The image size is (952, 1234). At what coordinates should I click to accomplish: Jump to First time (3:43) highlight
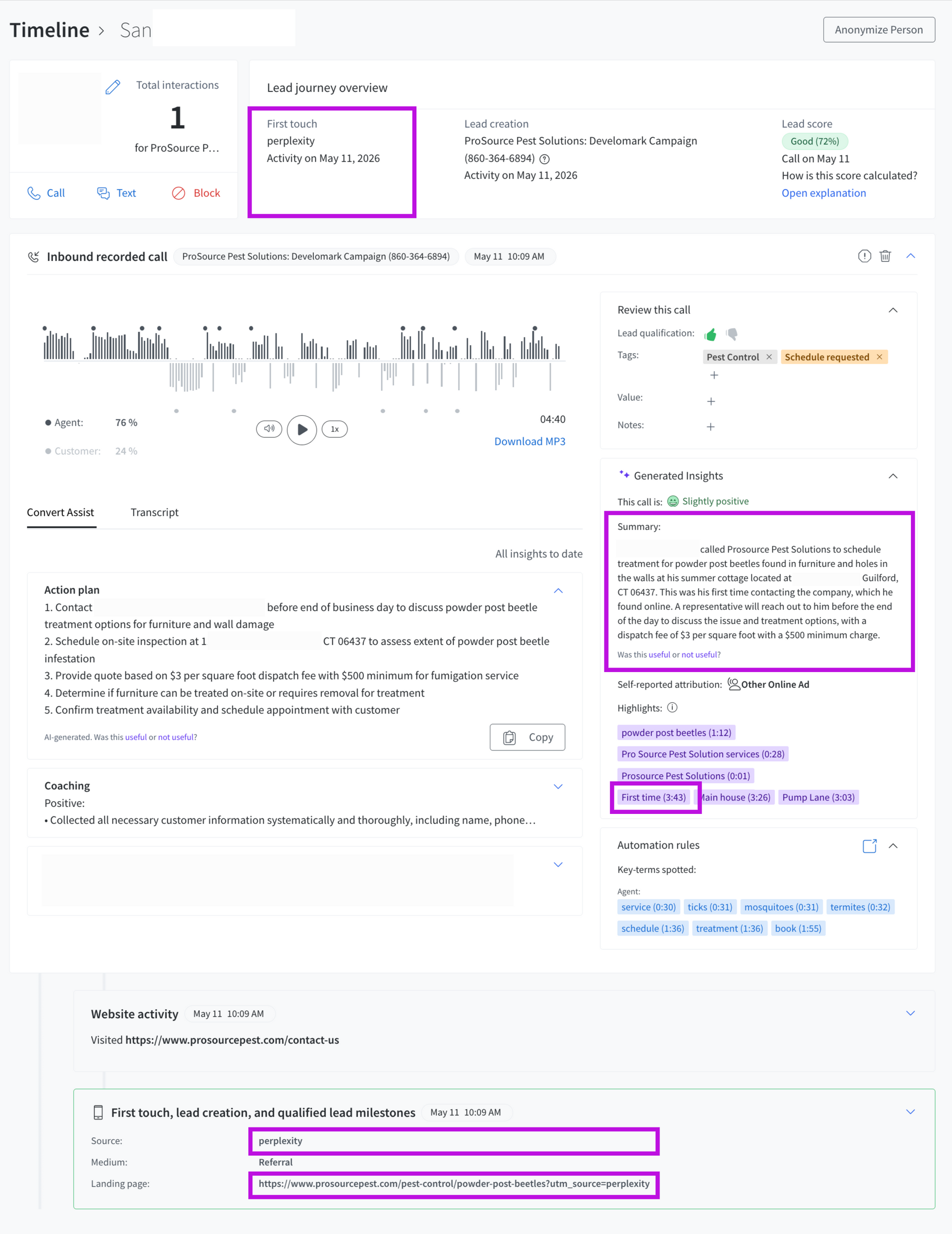point(653,797)
